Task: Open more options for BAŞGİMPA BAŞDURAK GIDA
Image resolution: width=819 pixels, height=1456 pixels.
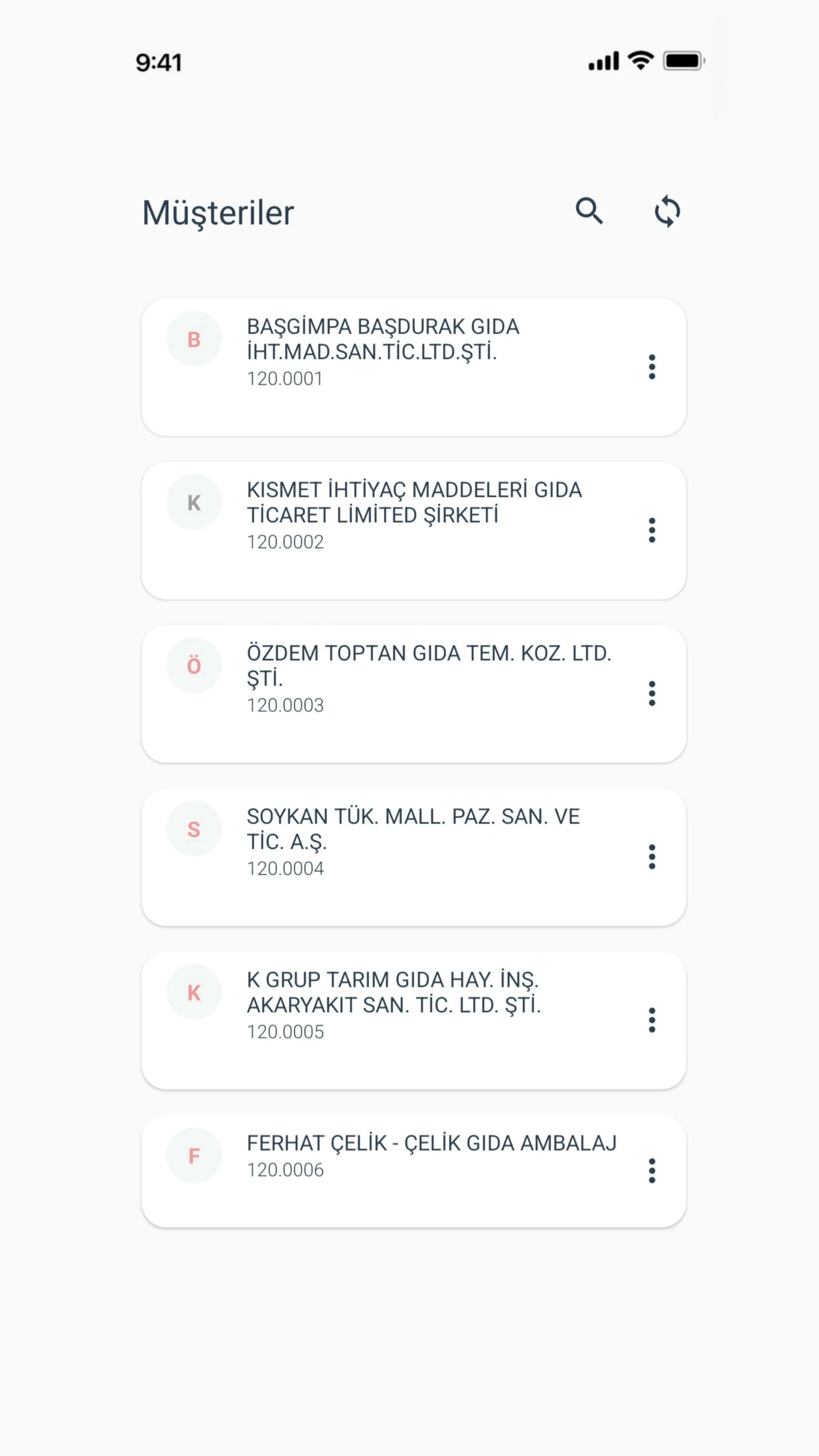Action: (x=652, y=367)
